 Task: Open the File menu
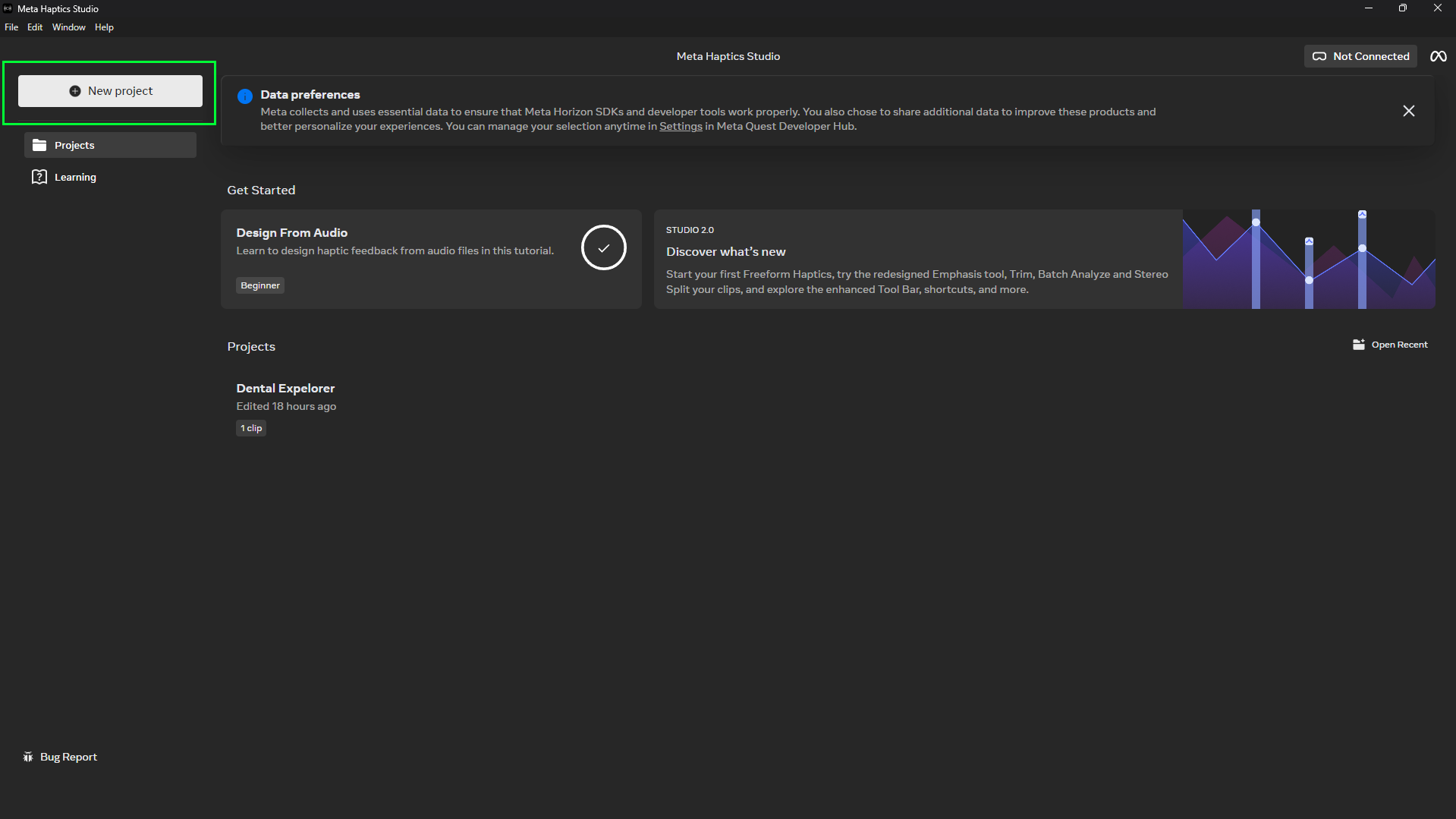tap(11, 27)
